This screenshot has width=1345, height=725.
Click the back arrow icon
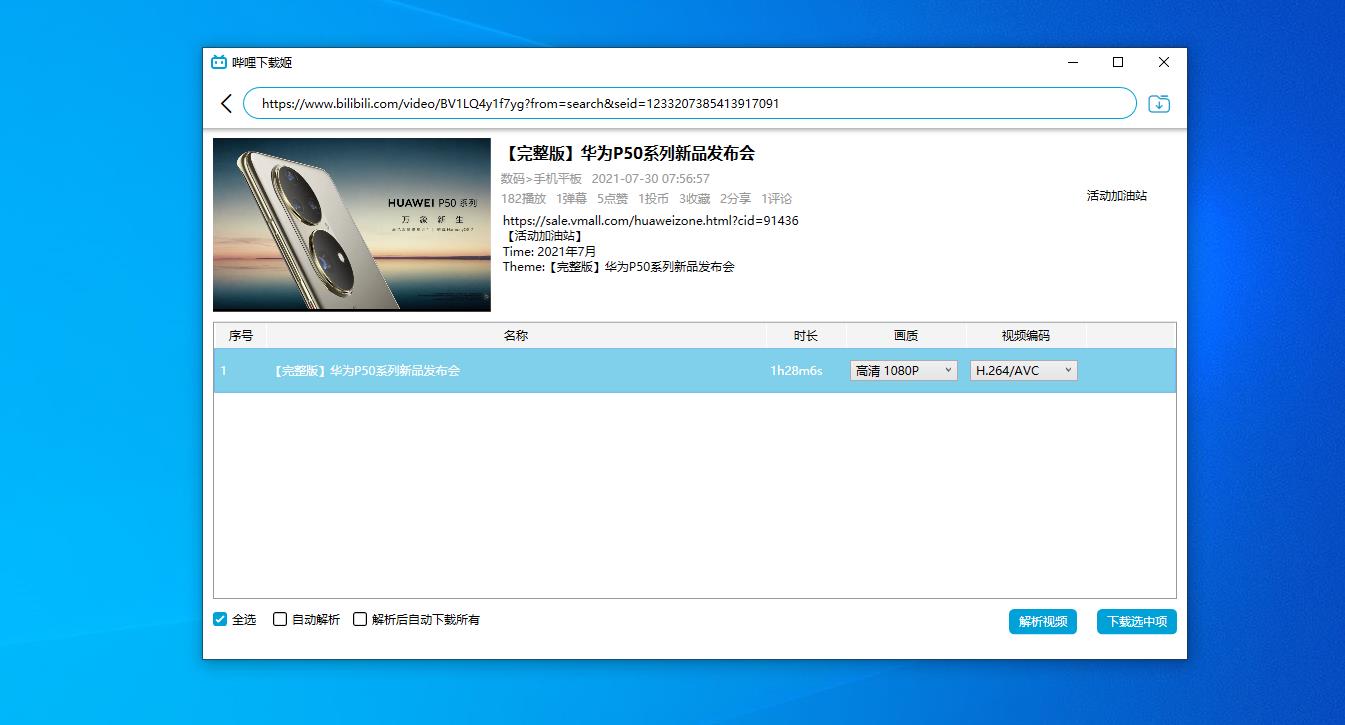pos(226,103)
